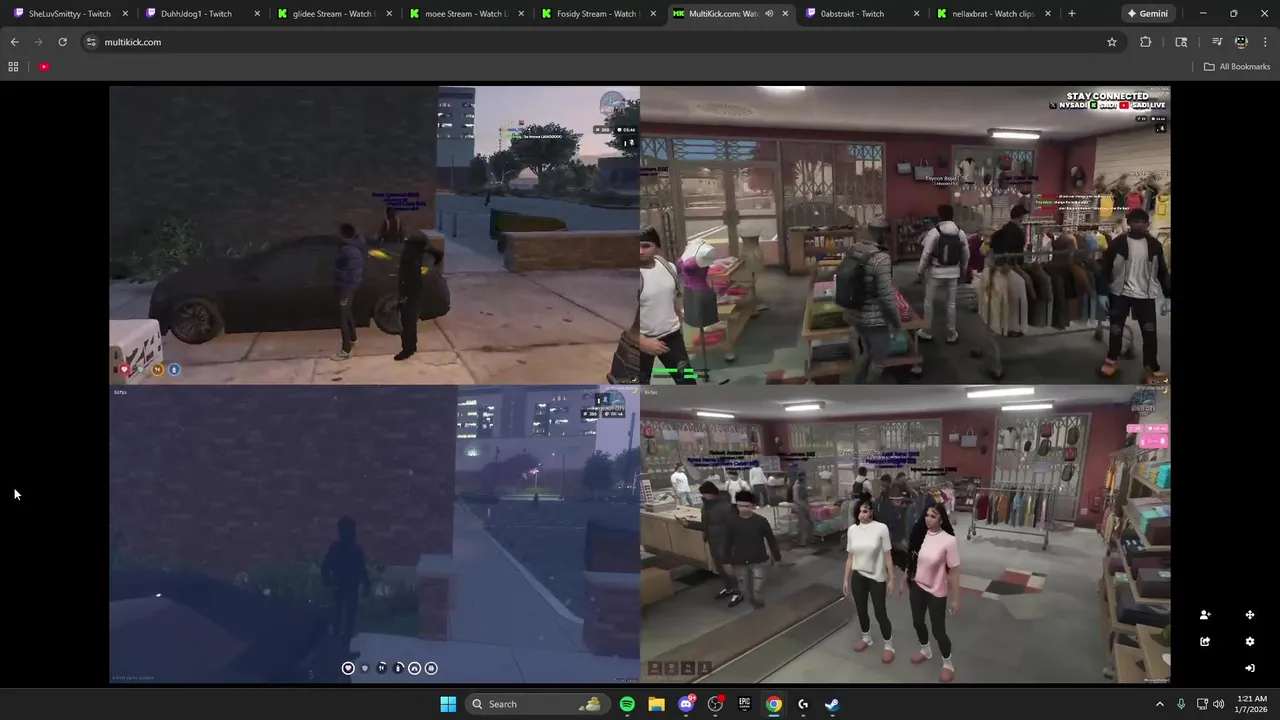The width and height of the screenshot is (1280, 720).
Task: Expand hidden system tray icons
Action: coord(1160,704)
